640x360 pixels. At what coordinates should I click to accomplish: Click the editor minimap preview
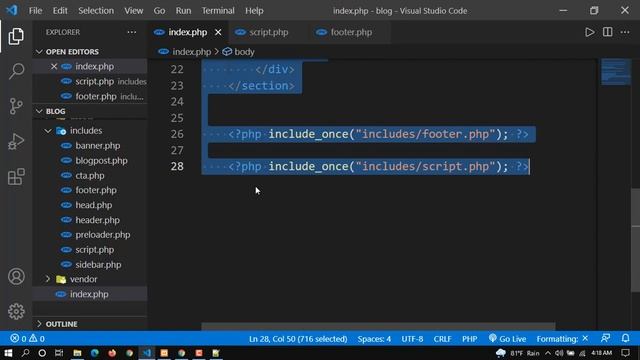pyautogui.click(x=616, y=72)
